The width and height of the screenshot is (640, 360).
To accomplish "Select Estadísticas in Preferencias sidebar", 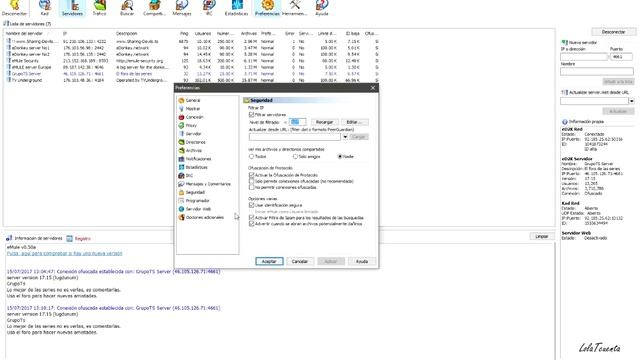I will click(x=193, y=167).
